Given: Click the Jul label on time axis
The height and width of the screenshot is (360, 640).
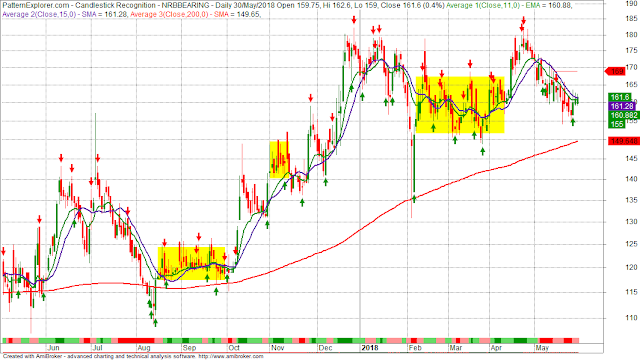Looking at the screenshot, I should (x=97, y=348).
